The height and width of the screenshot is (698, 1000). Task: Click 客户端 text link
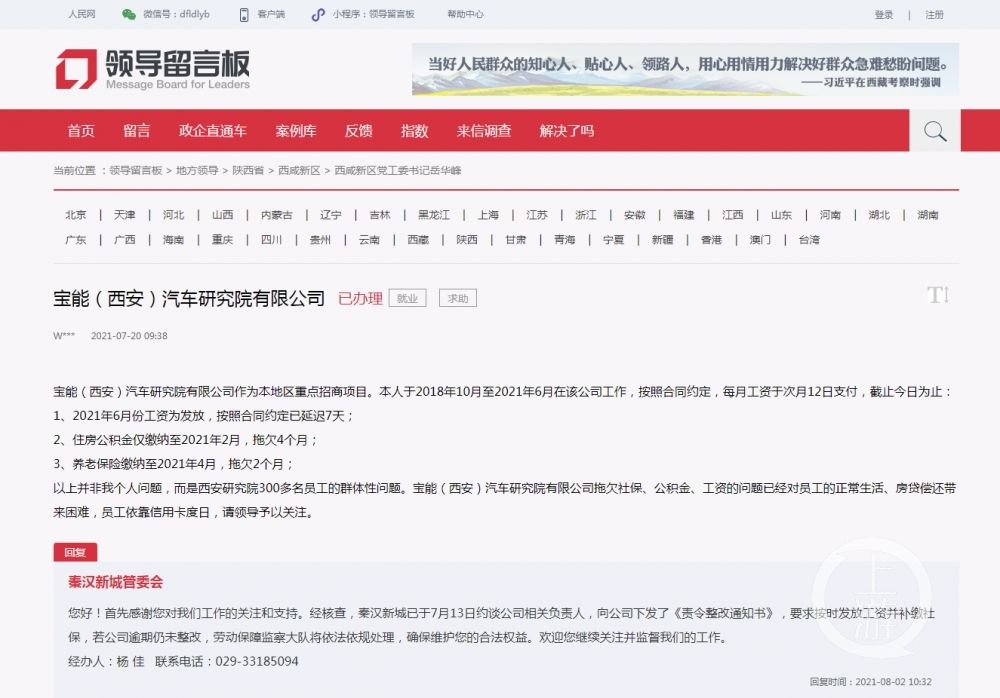coord(271,14)
